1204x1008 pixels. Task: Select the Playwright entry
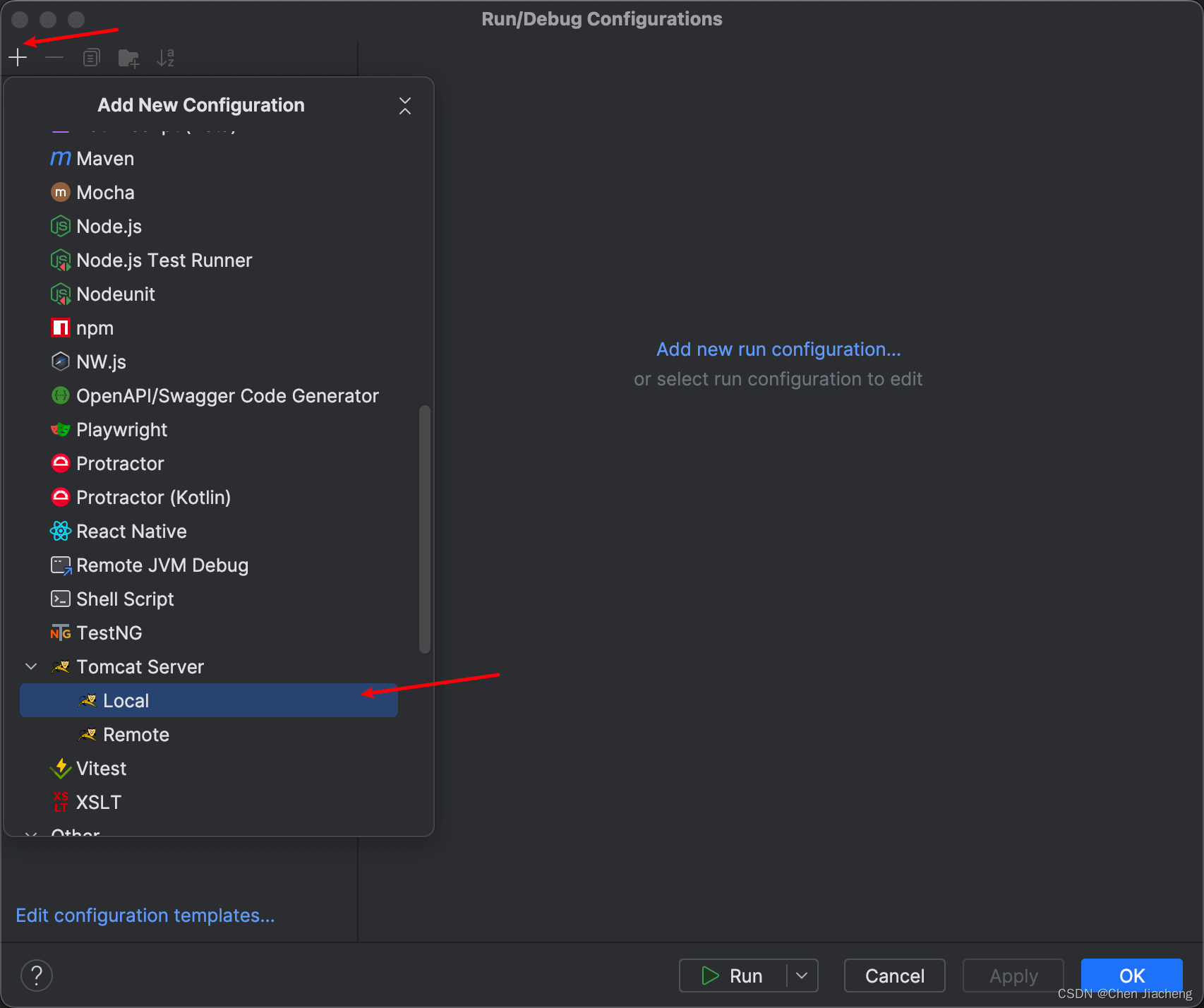[208, 430]
